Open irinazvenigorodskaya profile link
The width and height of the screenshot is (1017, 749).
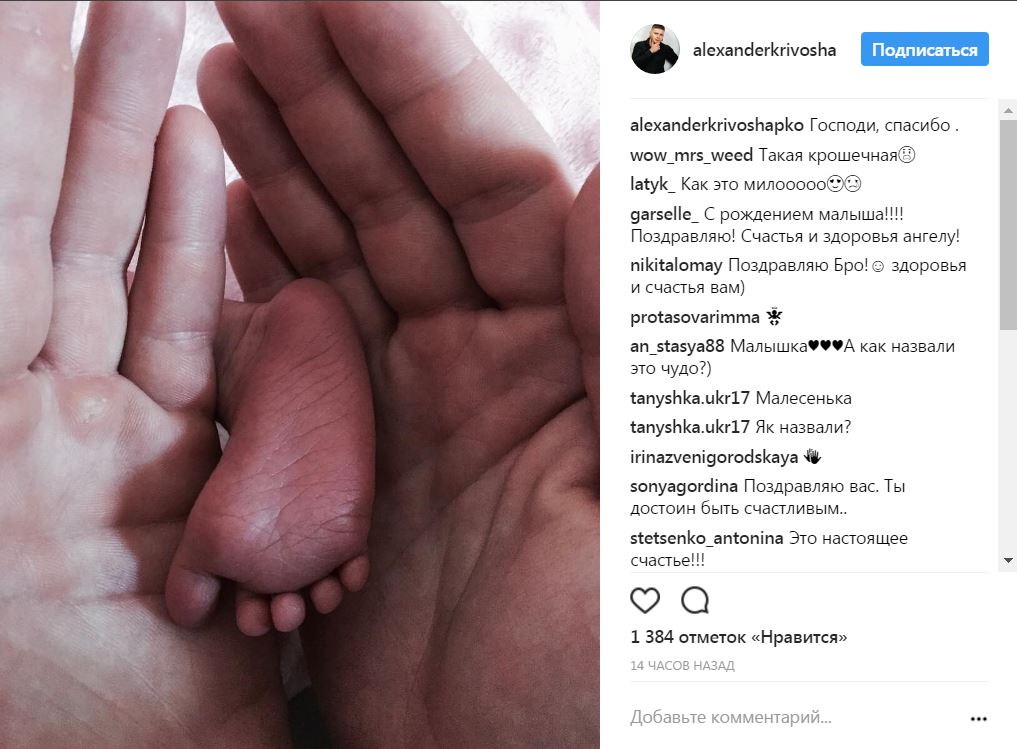tap(714, 457)
